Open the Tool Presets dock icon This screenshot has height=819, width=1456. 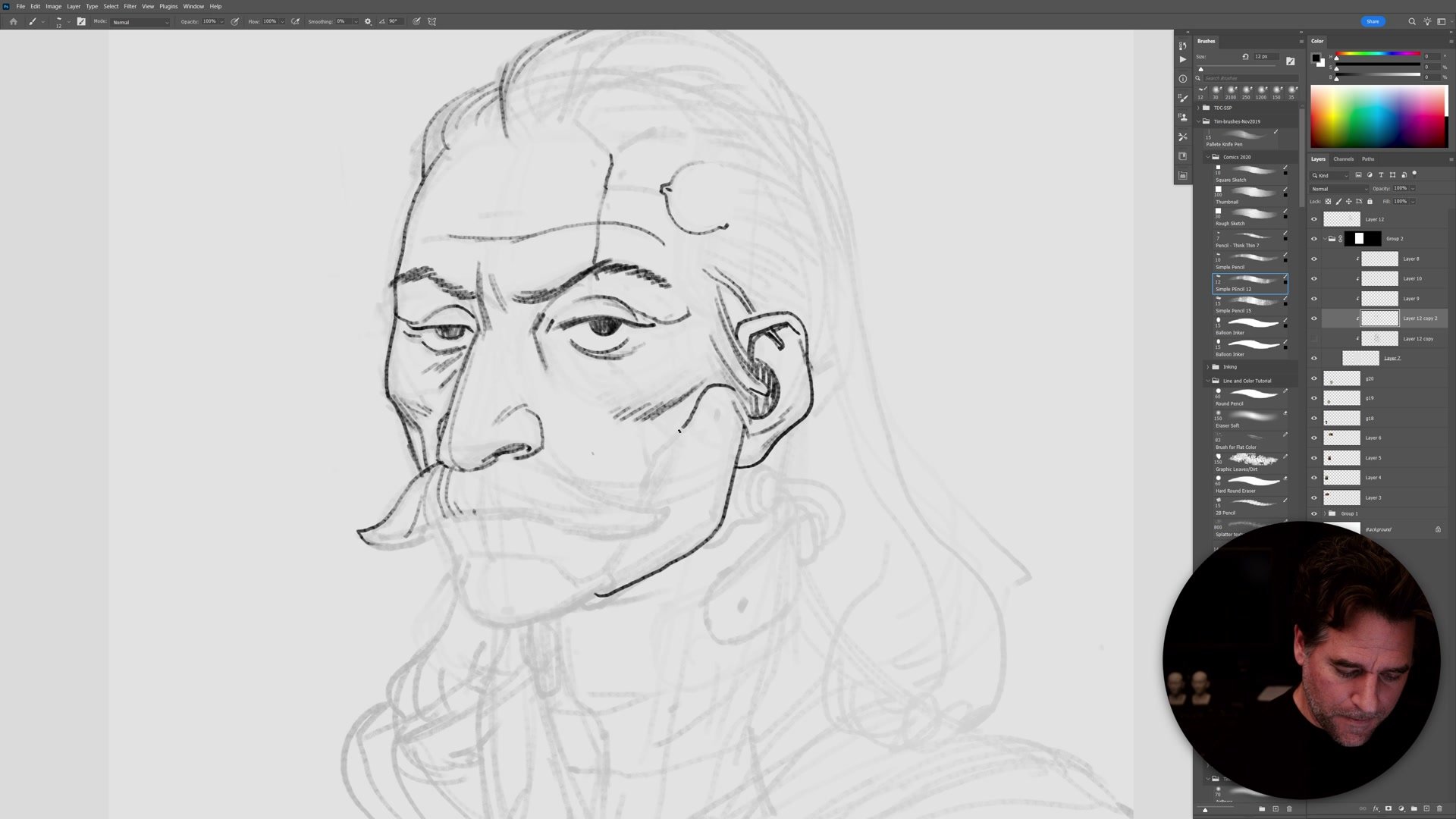(x=1183, y=136)
